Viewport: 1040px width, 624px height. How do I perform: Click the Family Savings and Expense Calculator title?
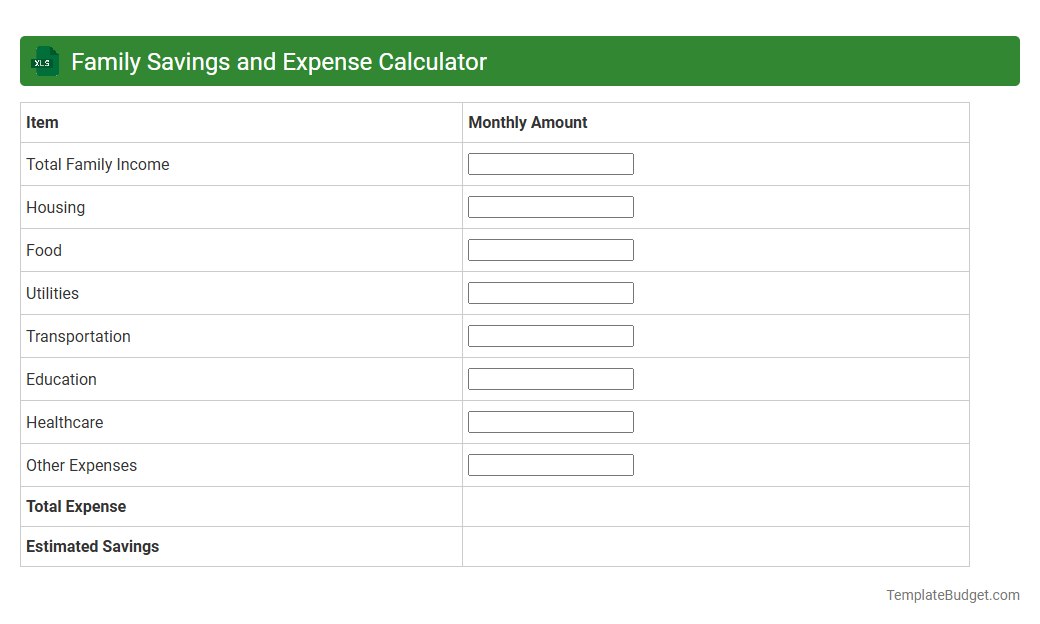(x=278, y=61)
